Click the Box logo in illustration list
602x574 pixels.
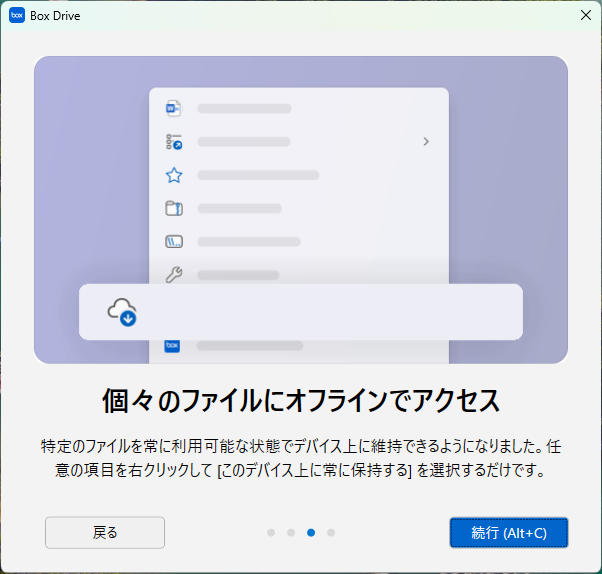pos(172,346)
